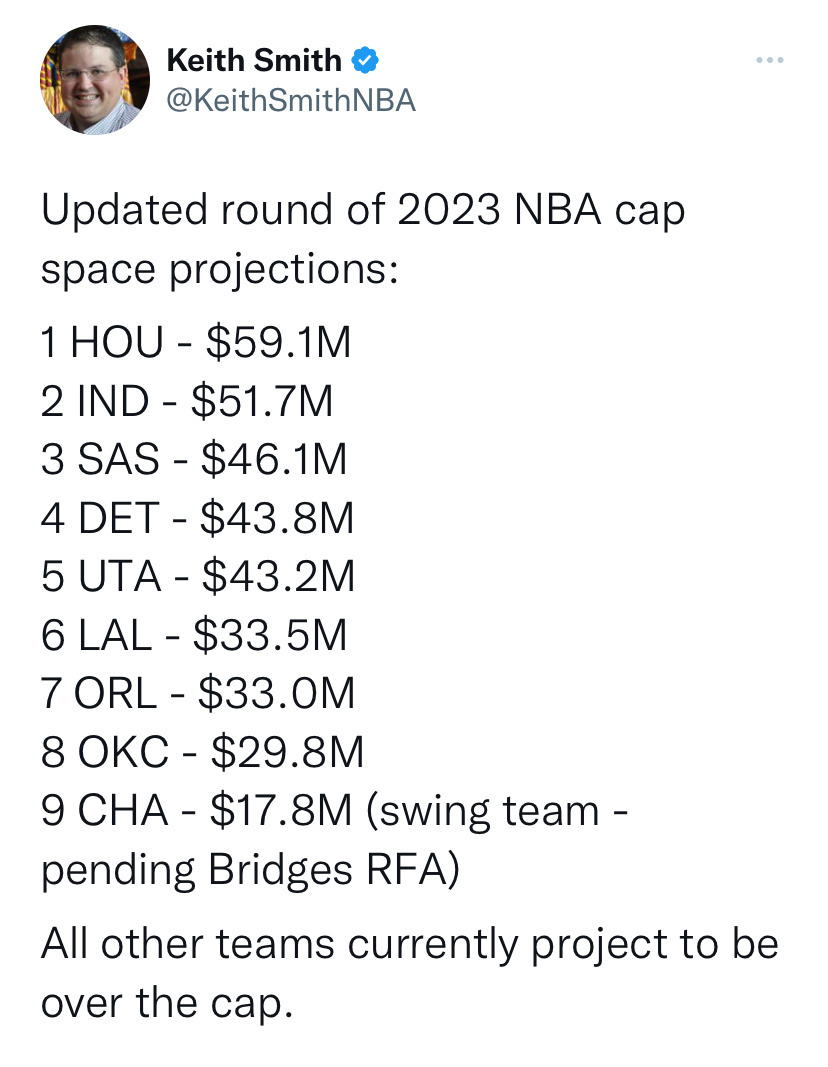Click the '(swing team -' parenthetical text

pyautogui.click(x=497, y=810)
